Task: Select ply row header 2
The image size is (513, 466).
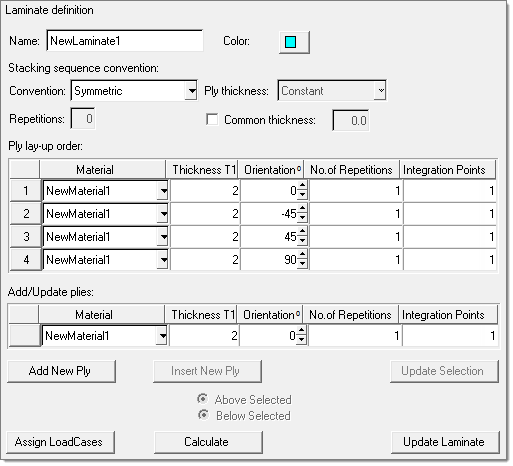Action: click(25, 214)
